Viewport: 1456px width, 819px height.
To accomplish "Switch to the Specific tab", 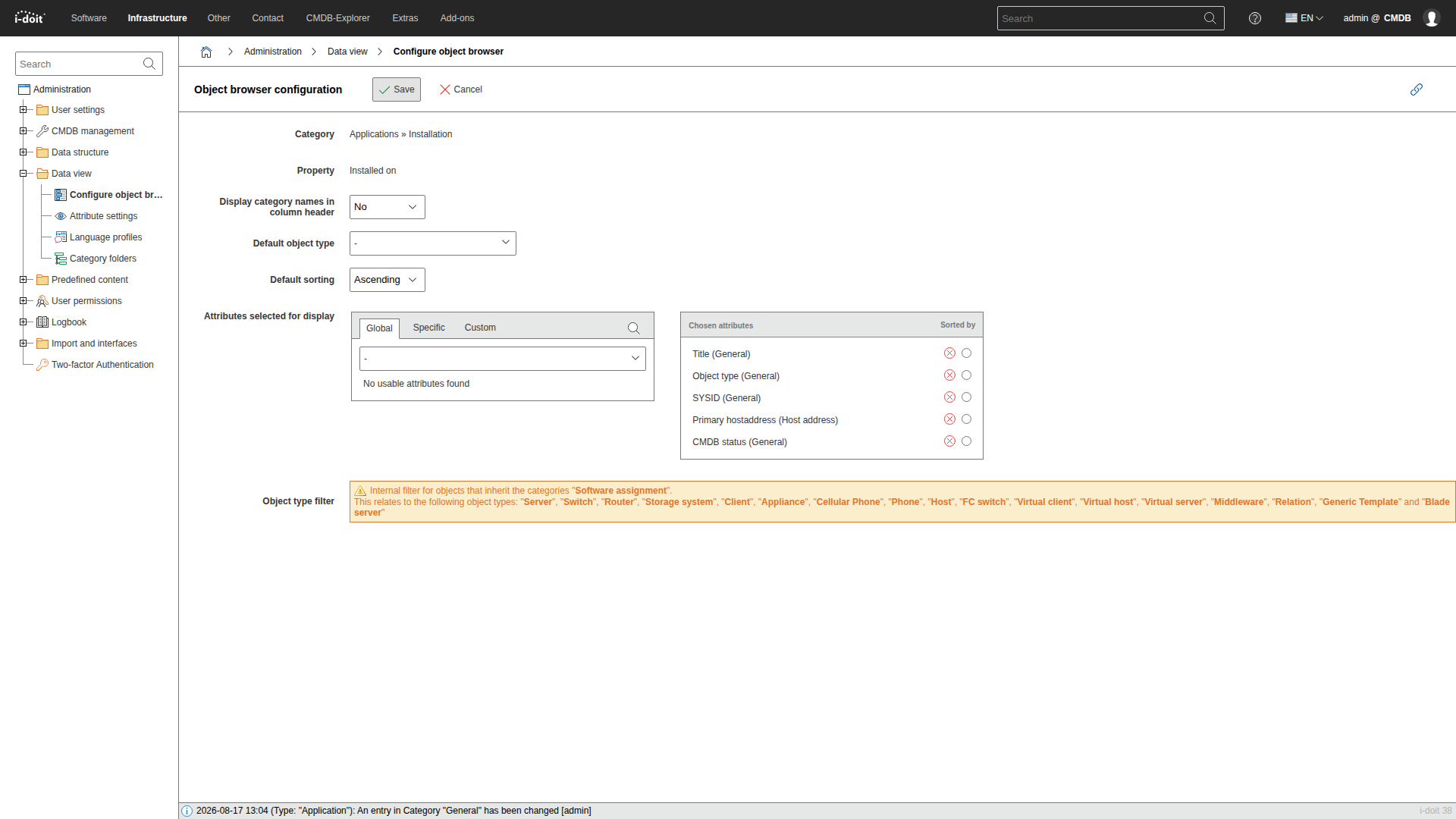I will coord(429,328).
